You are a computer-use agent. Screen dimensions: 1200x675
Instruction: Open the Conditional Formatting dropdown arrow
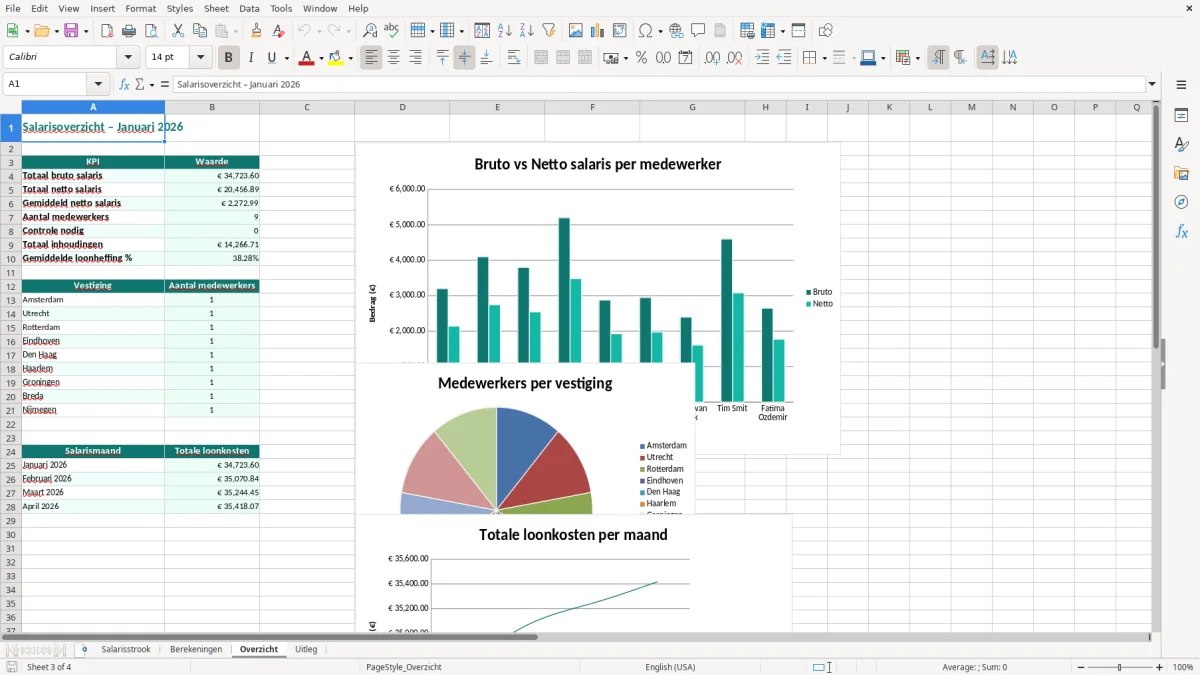pos(917,58)
